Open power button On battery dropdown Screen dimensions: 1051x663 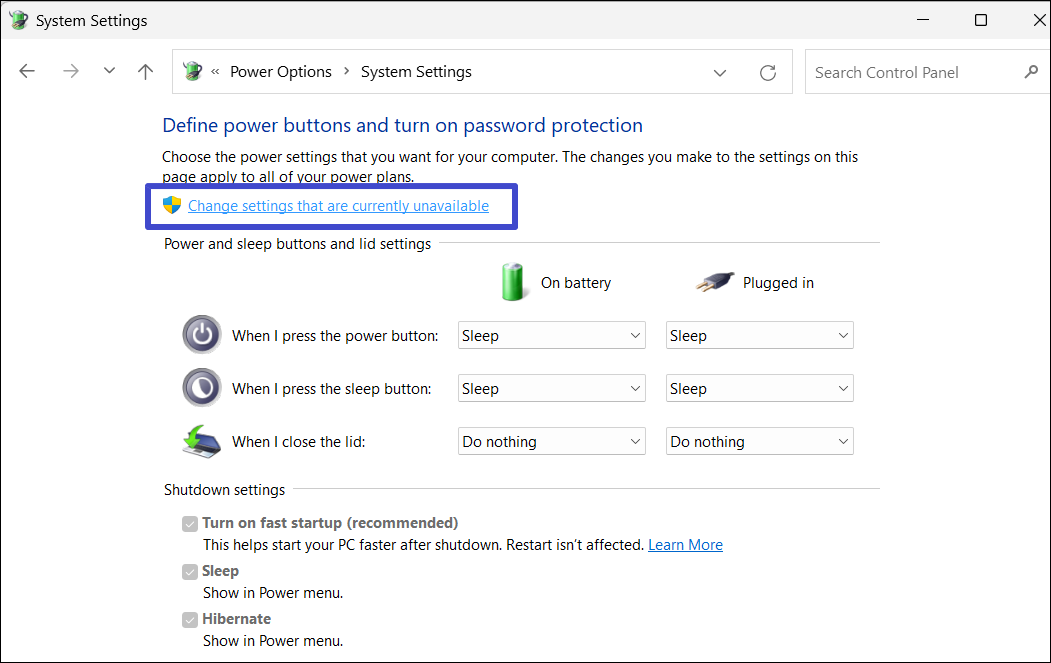click(551, 336)
